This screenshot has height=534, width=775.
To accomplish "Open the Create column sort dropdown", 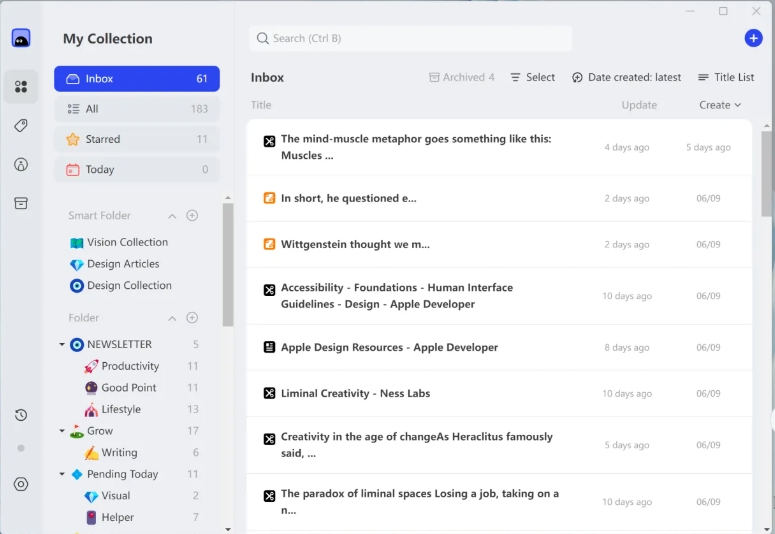I will coord(720,105).
